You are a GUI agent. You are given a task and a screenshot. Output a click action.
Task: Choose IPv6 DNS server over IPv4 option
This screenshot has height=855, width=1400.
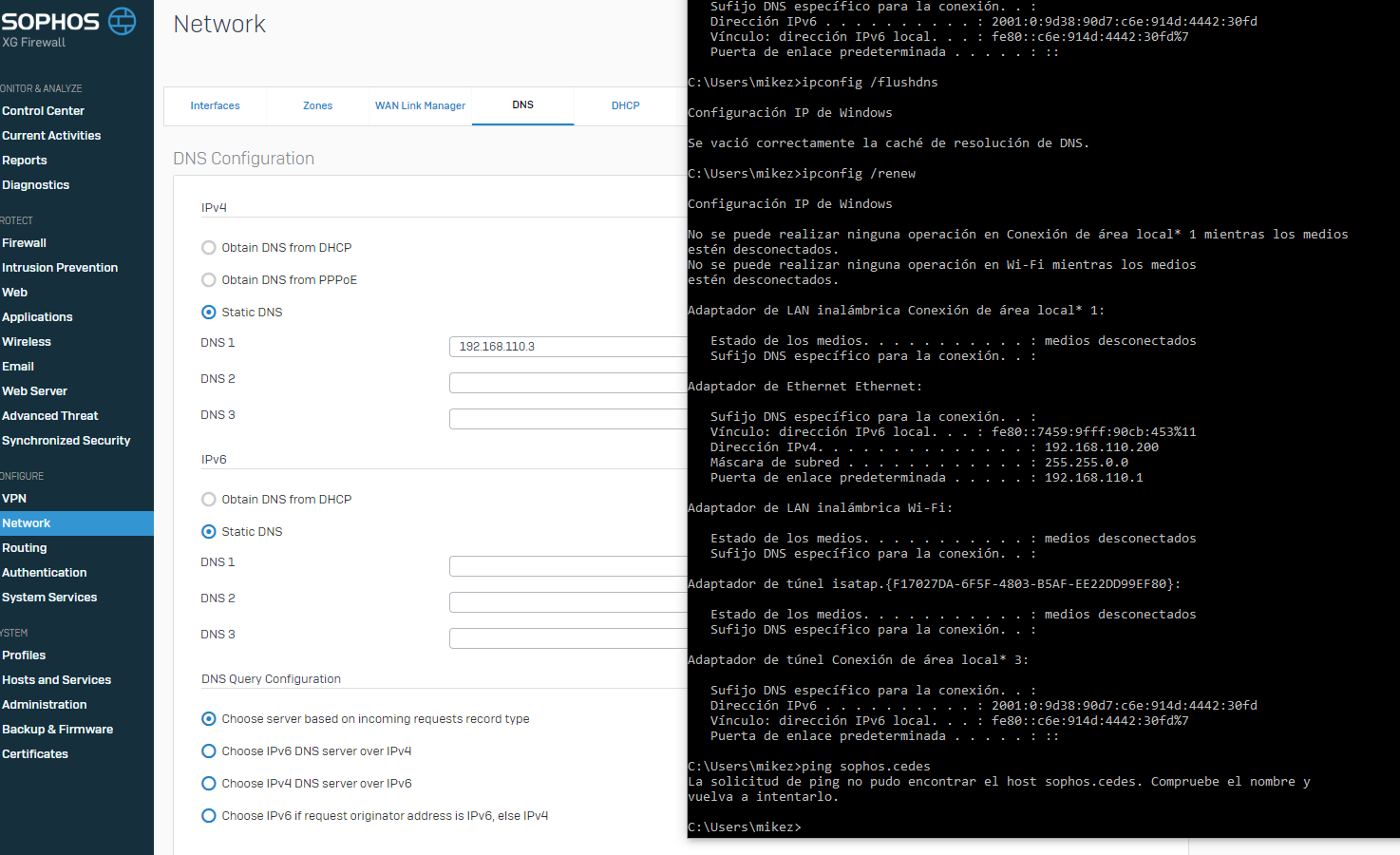pos(209,751)
